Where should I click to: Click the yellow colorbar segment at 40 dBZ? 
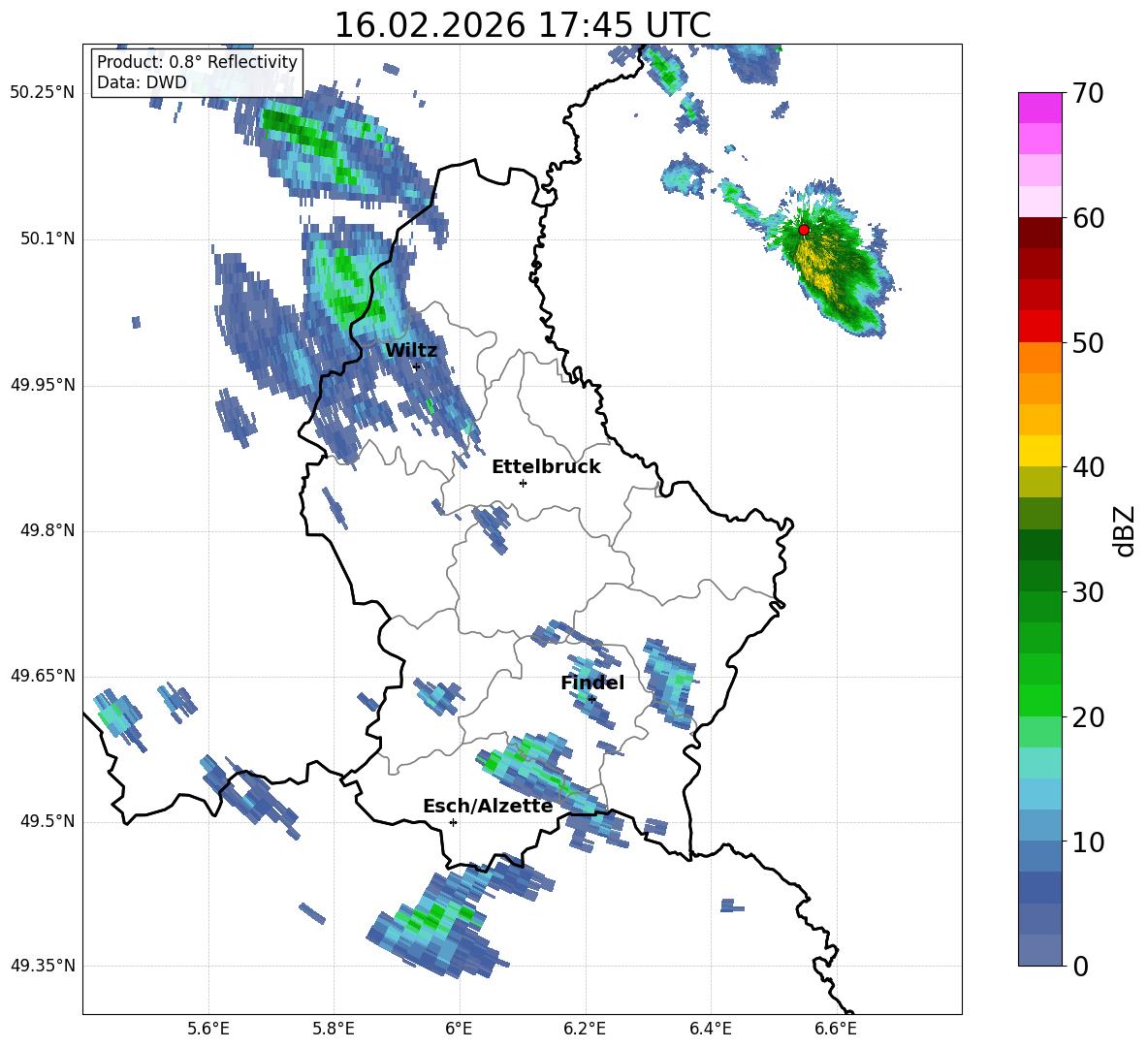[1039, 451]
